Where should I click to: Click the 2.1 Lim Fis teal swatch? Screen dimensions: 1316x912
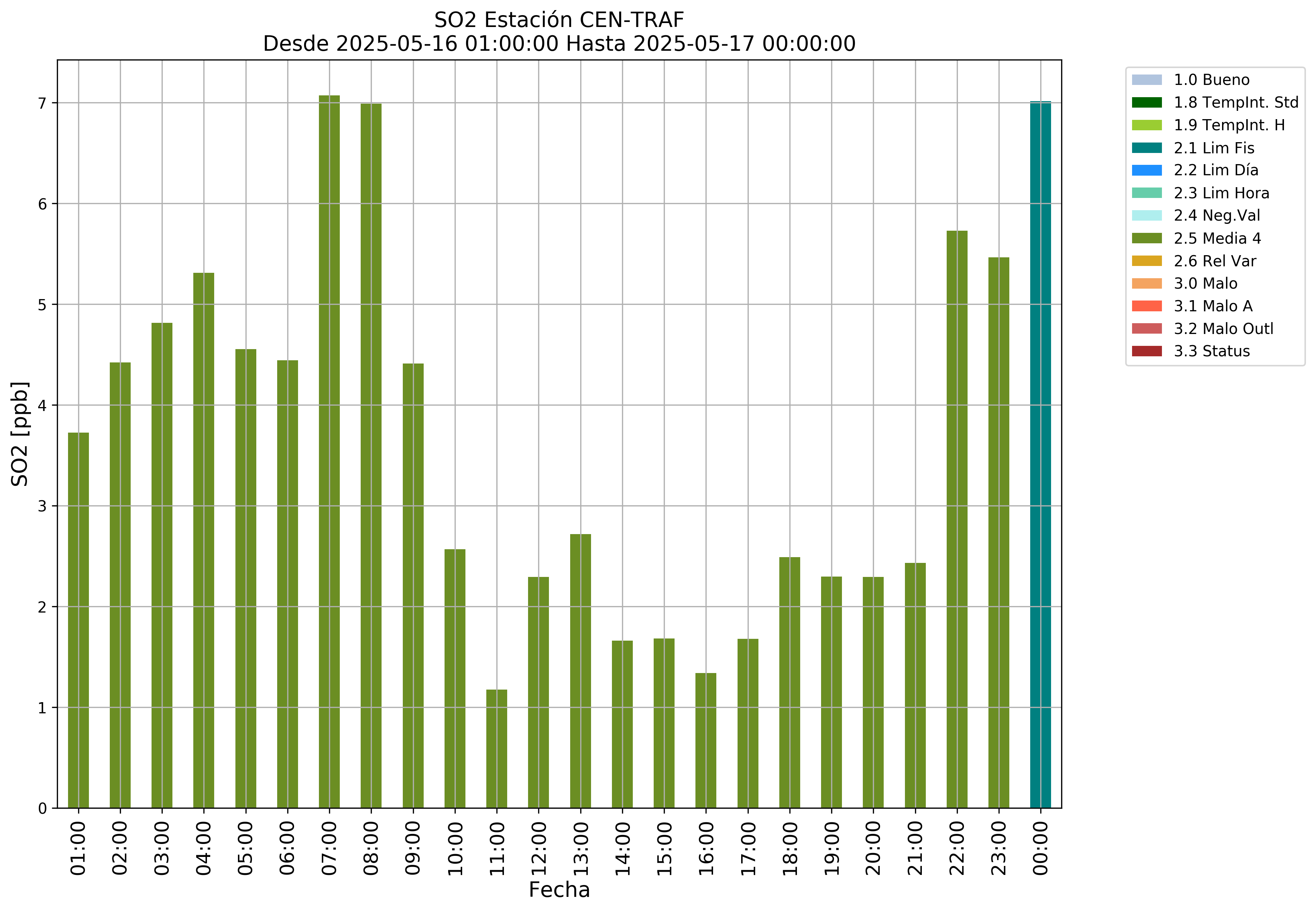click(x=1146, y=148)
